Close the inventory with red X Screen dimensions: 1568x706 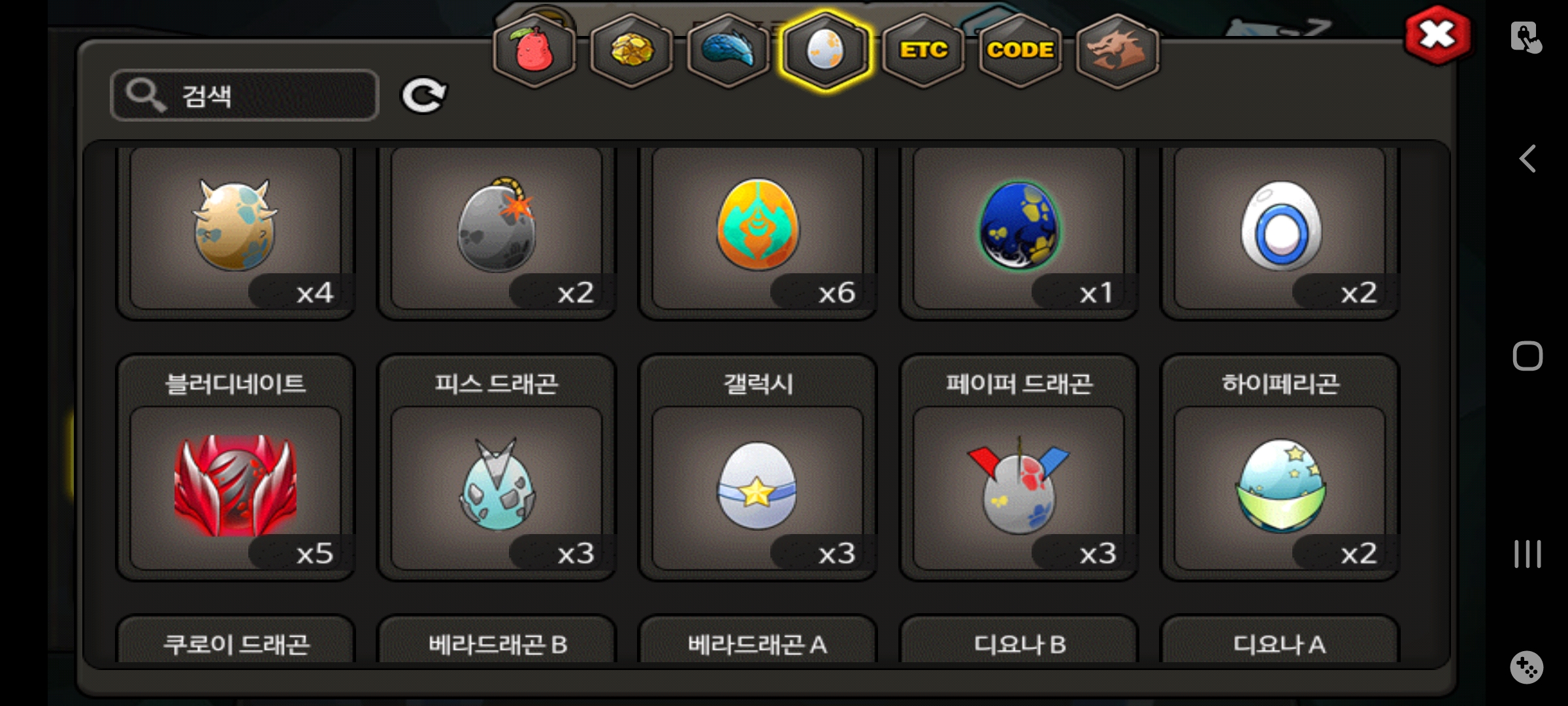pos(1438,35)
